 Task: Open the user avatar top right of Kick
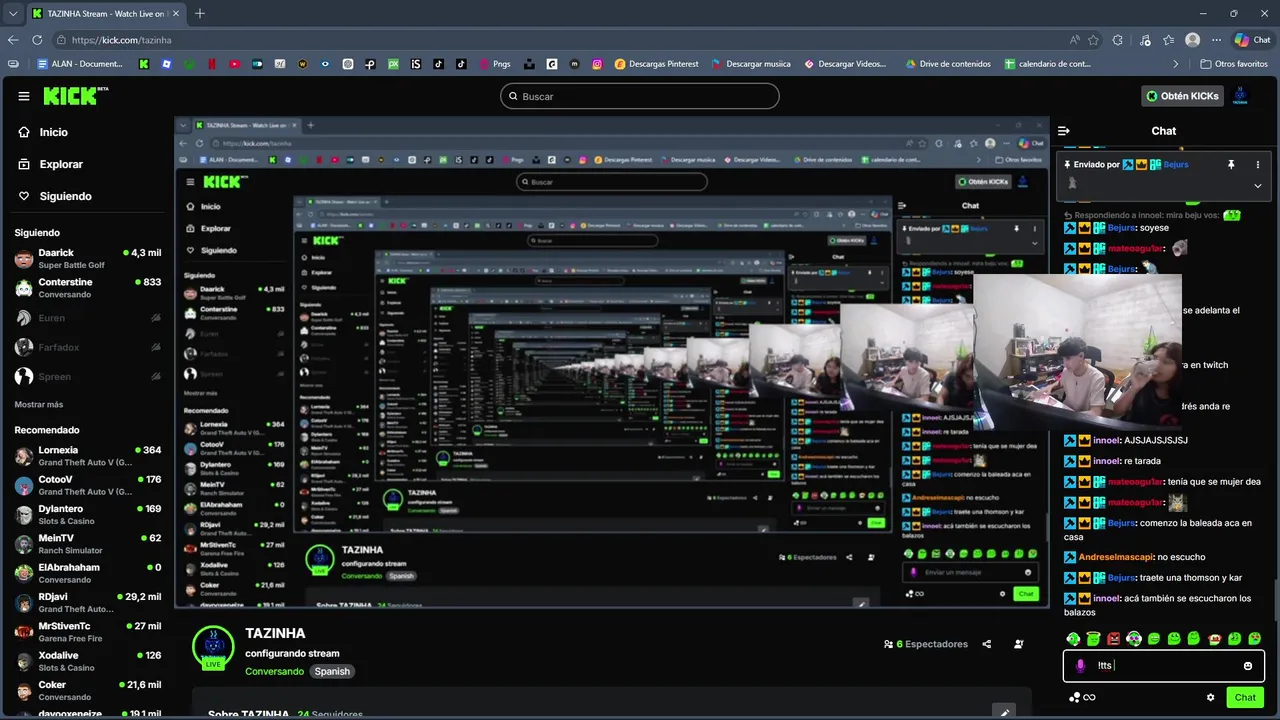[1240, 96]
